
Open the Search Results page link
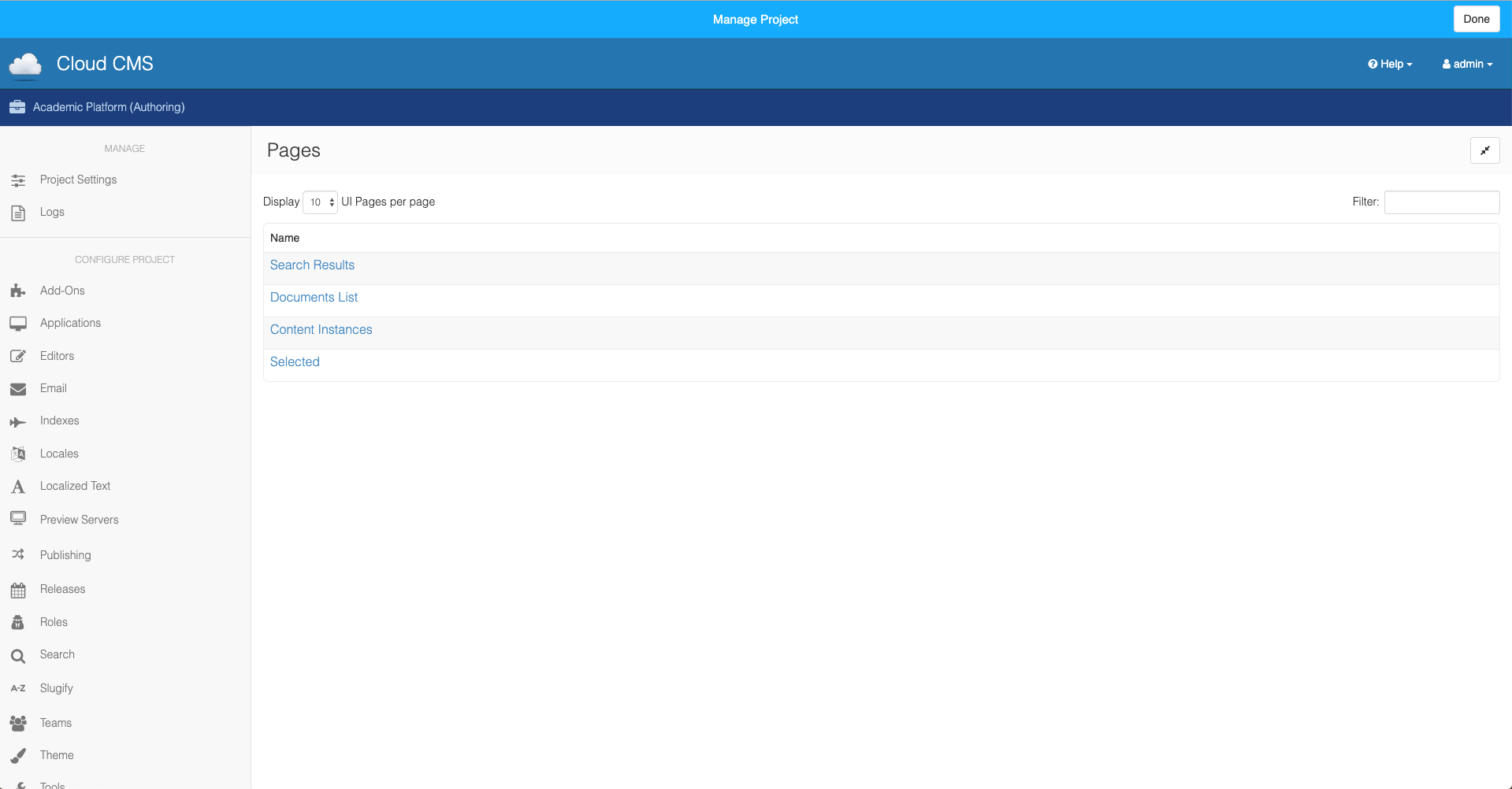pyautogui.click(x=312, y=265)
